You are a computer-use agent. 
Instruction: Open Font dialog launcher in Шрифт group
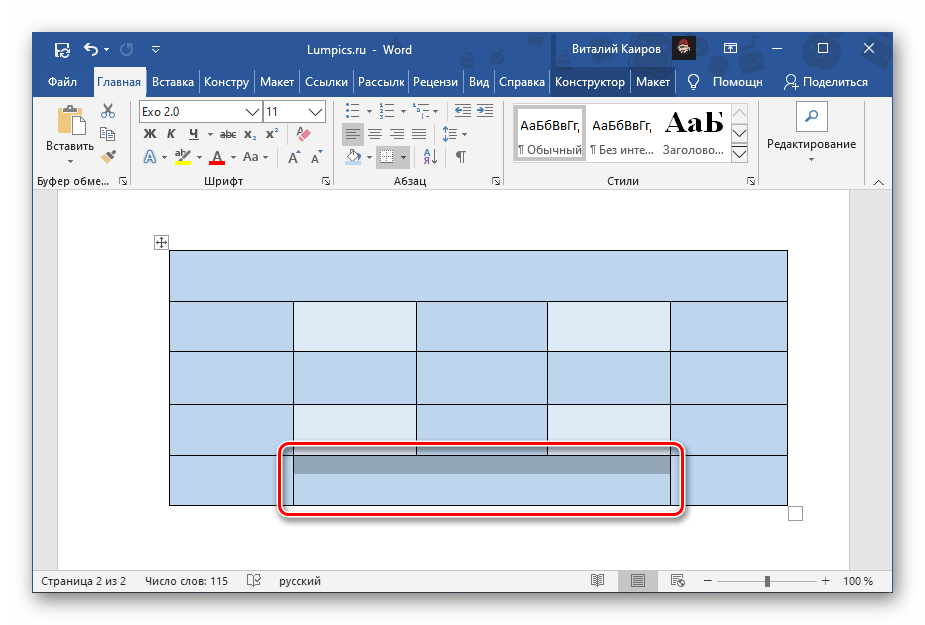tap(326, 182)
